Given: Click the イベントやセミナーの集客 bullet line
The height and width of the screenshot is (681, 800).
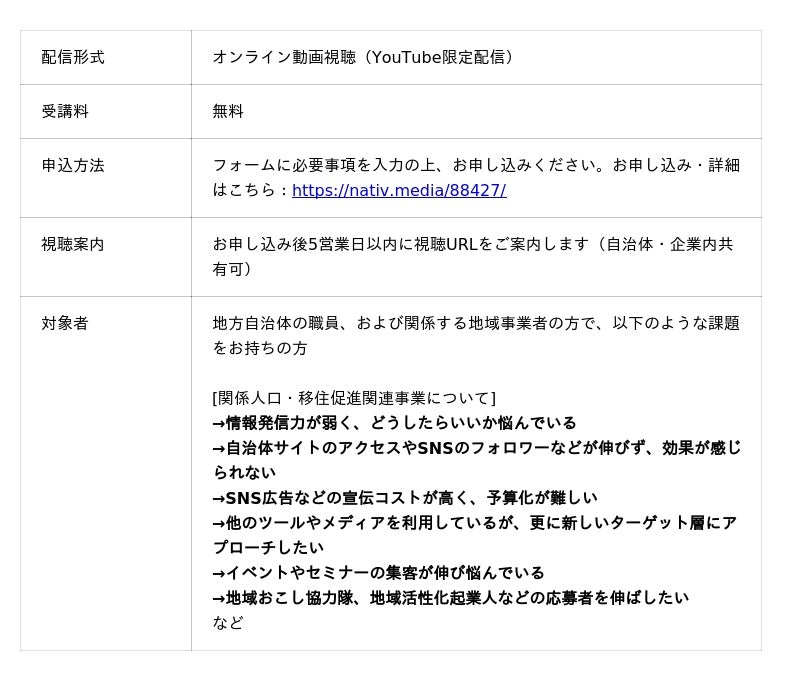Looking at the screenshot, I should 378,573.
